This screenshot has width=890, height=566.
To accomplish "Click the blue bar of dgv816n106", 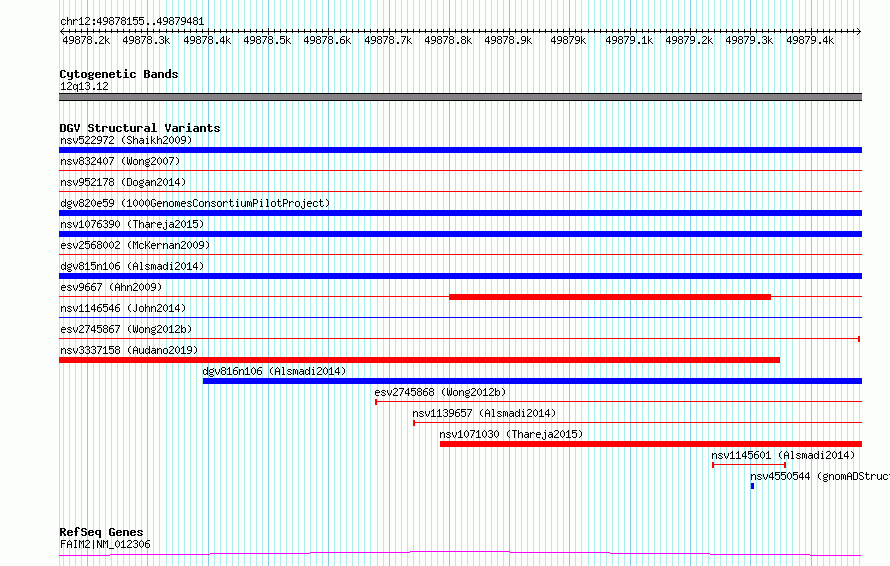I will point(532,381).
